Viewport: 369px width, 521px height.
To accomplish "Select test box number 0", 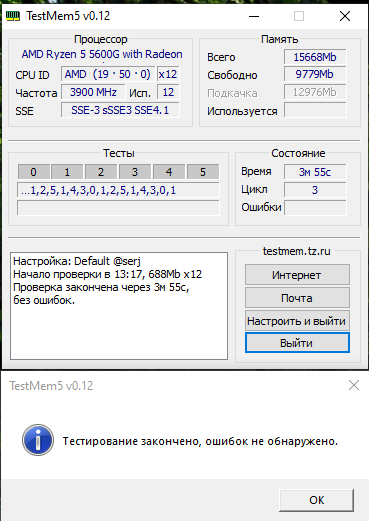I will [x=33, y=172].
